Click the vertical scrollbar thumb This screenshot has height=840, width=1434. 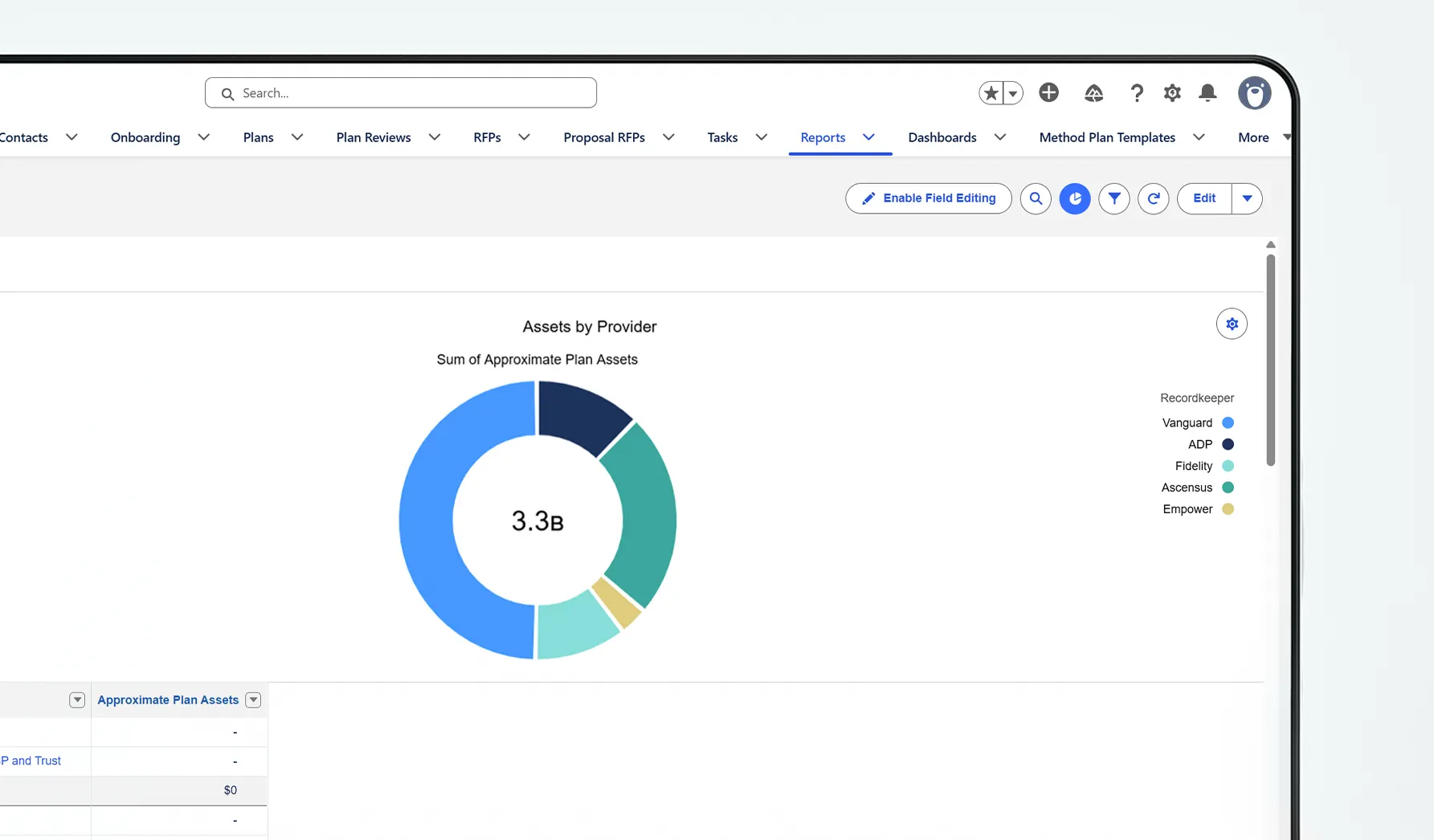click(1271, 360)
